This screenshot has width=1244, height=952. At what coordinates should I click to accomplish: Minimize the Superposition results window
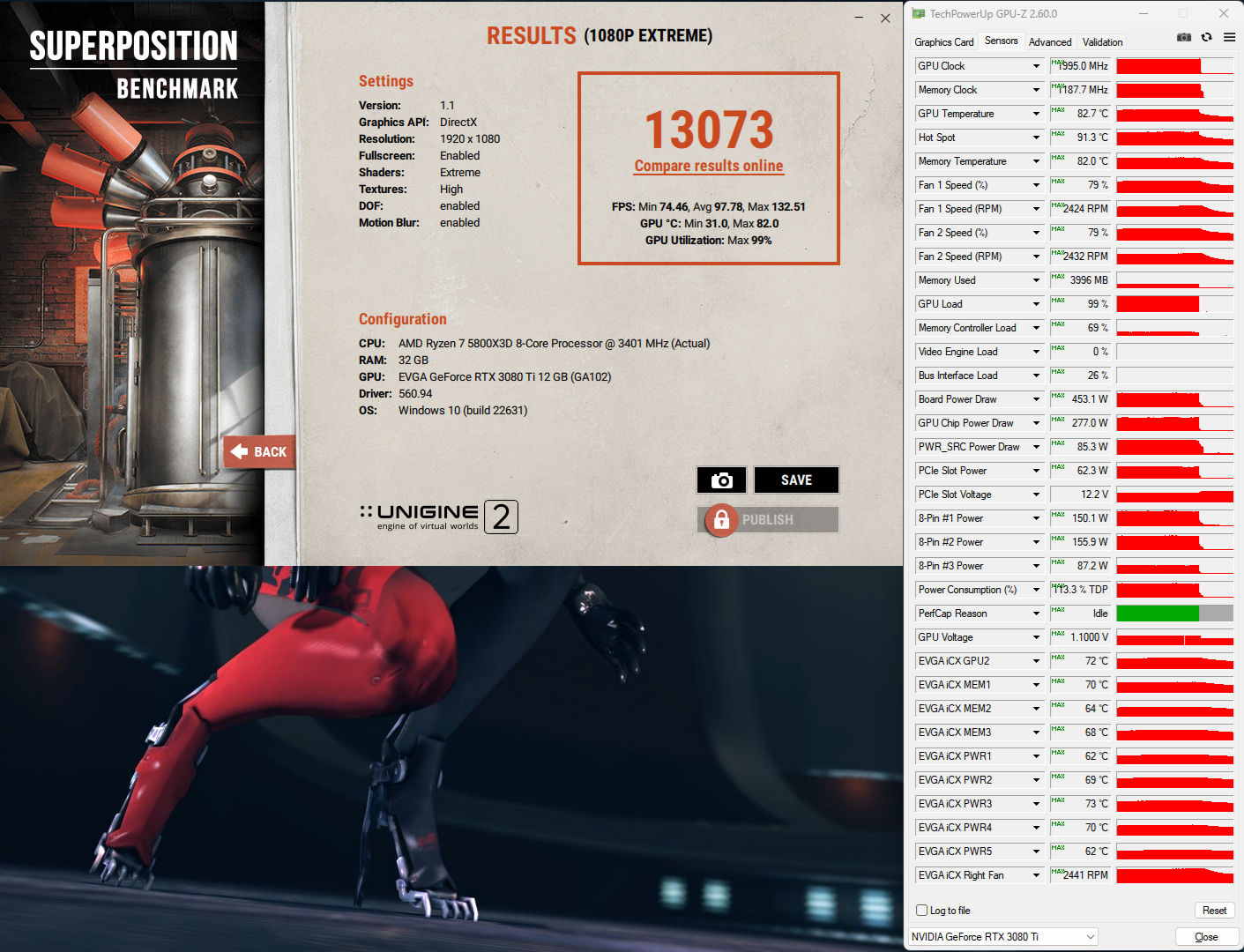860,18
